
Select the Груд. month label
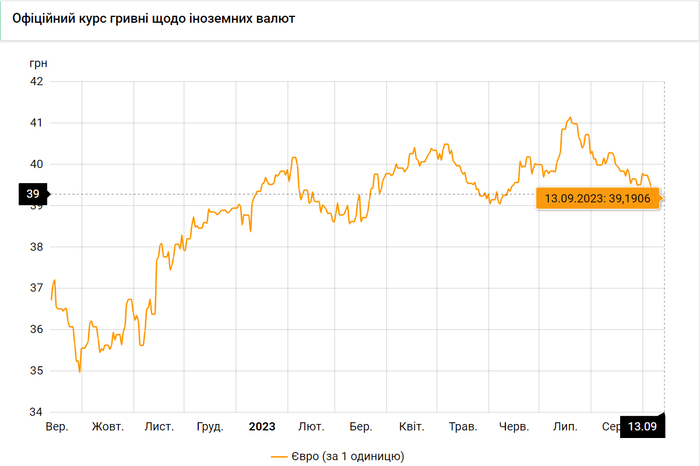click(x=210, y=427)
